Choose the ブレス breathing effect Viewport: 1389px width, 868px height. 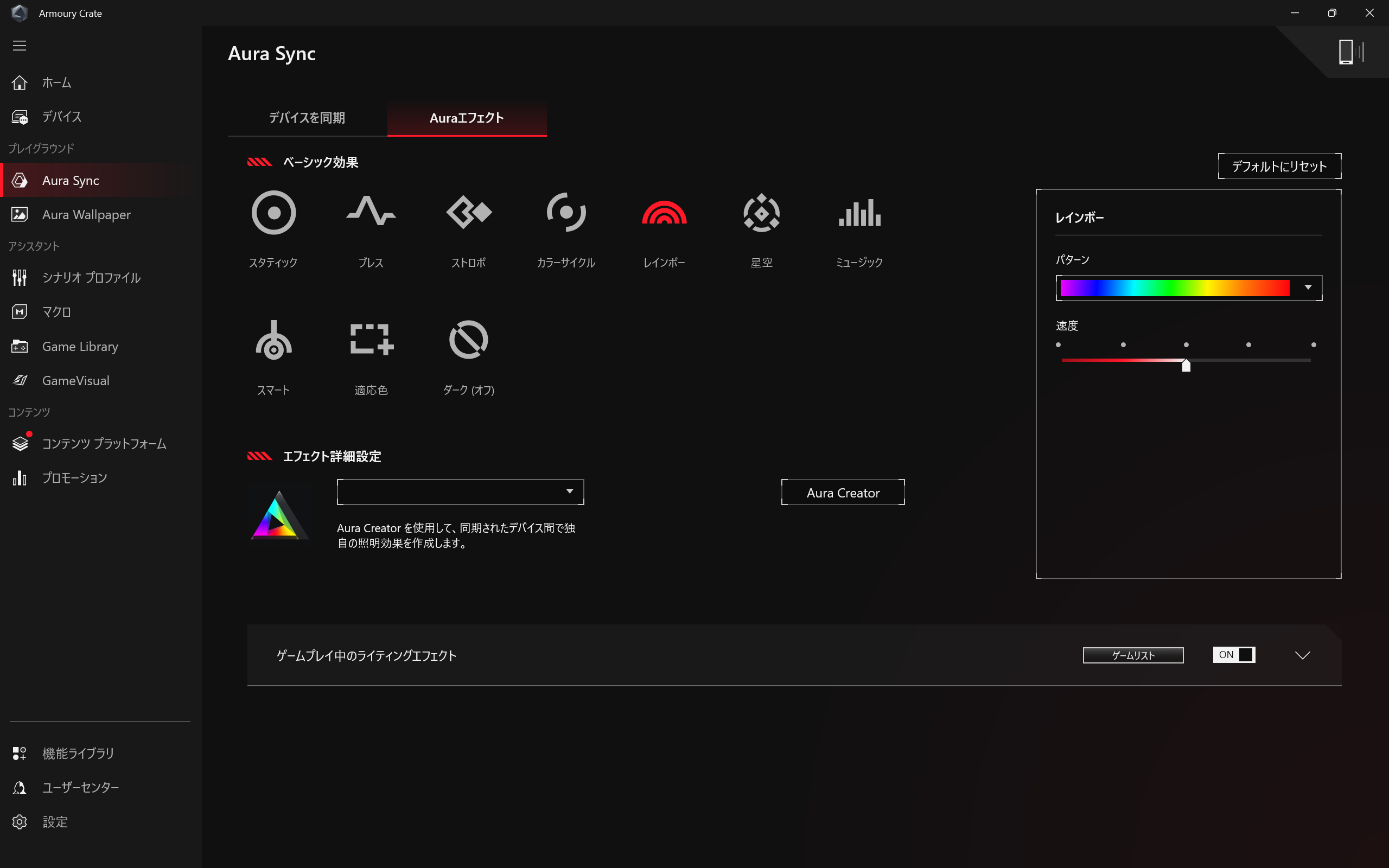(371, 213)
